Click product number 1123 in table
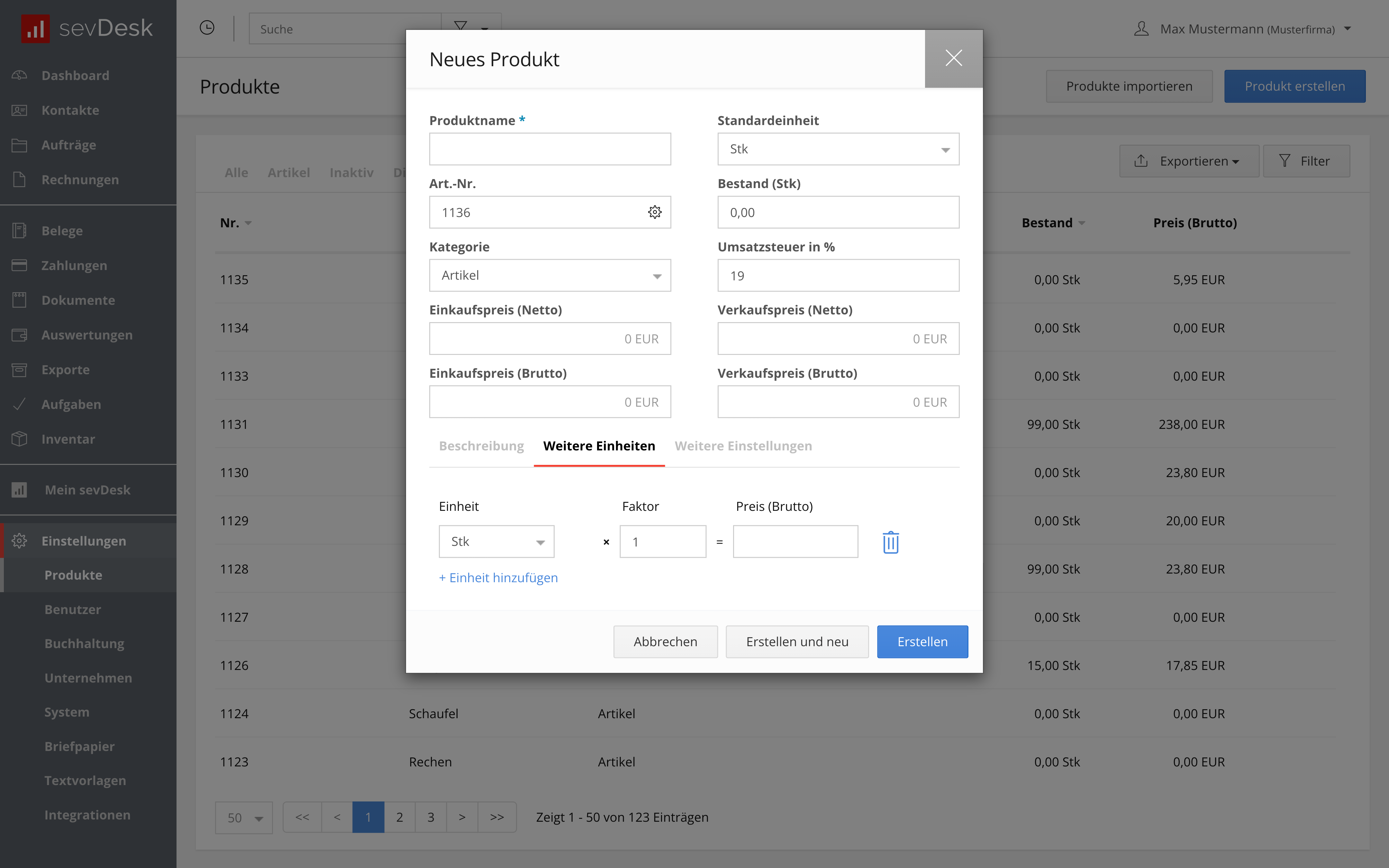Image resolution: width=1389 pixels, height=868 pixels. 234,762
